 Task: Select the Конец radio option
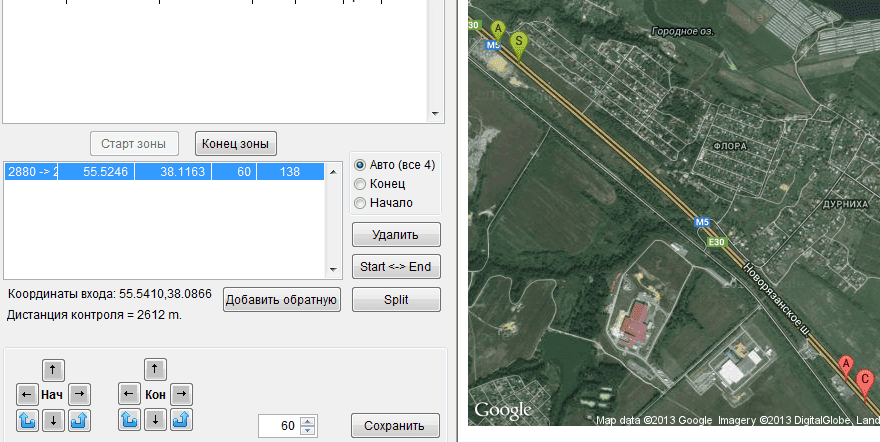[x=361, y=184]
